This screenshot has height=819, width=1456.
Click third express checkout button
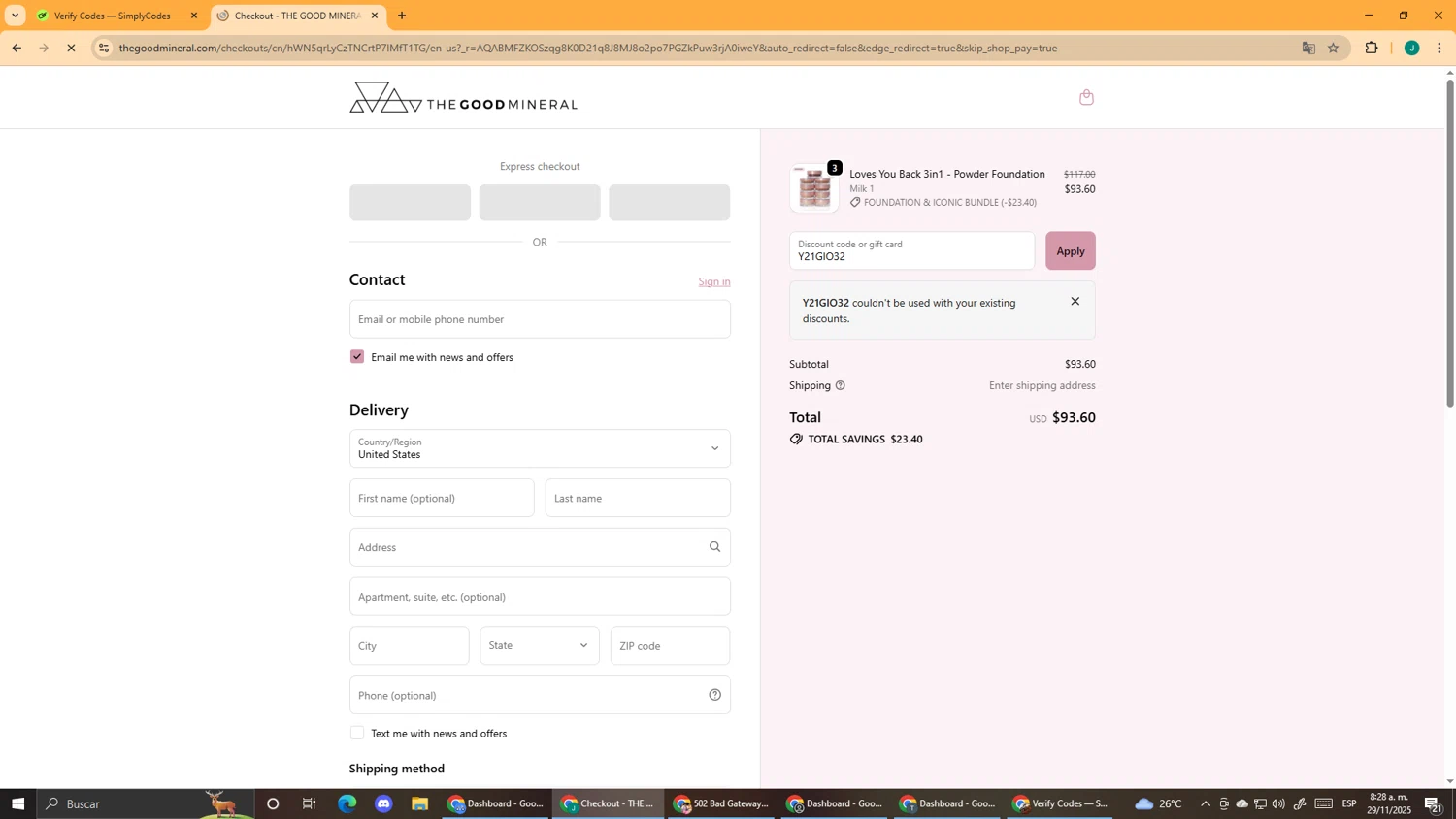(670, 203)
